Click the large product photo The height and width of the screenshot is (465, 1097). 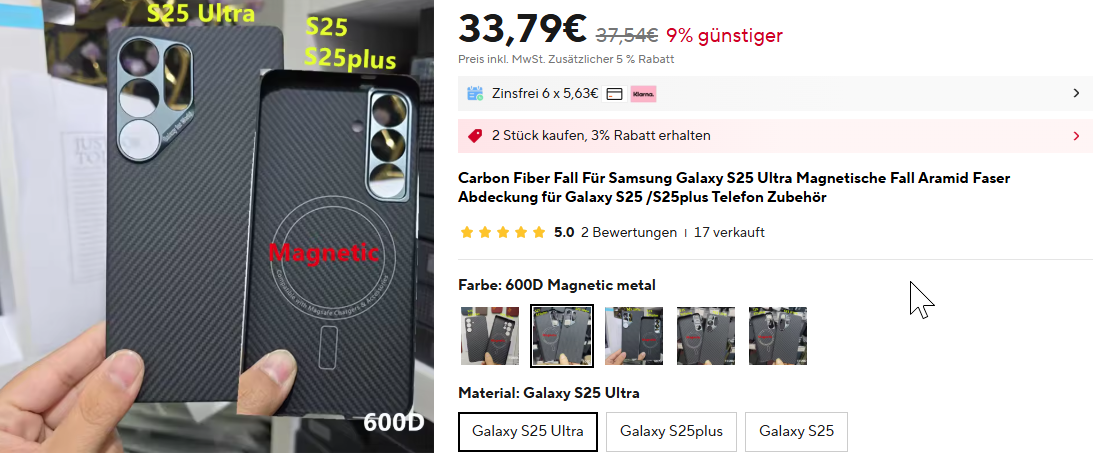click(x=217, y=227)
